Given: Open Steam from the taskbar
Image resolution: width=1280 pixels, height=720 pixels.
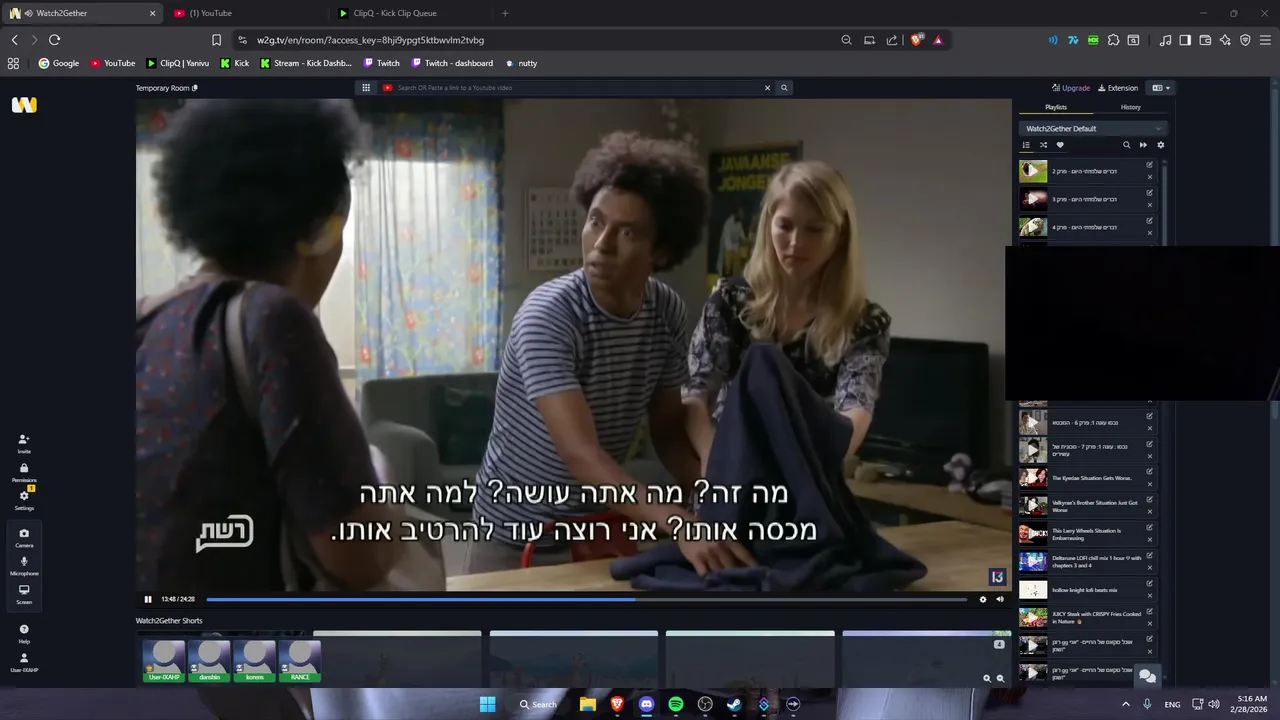Looking at the screenshot, I should tap(734, 704).
